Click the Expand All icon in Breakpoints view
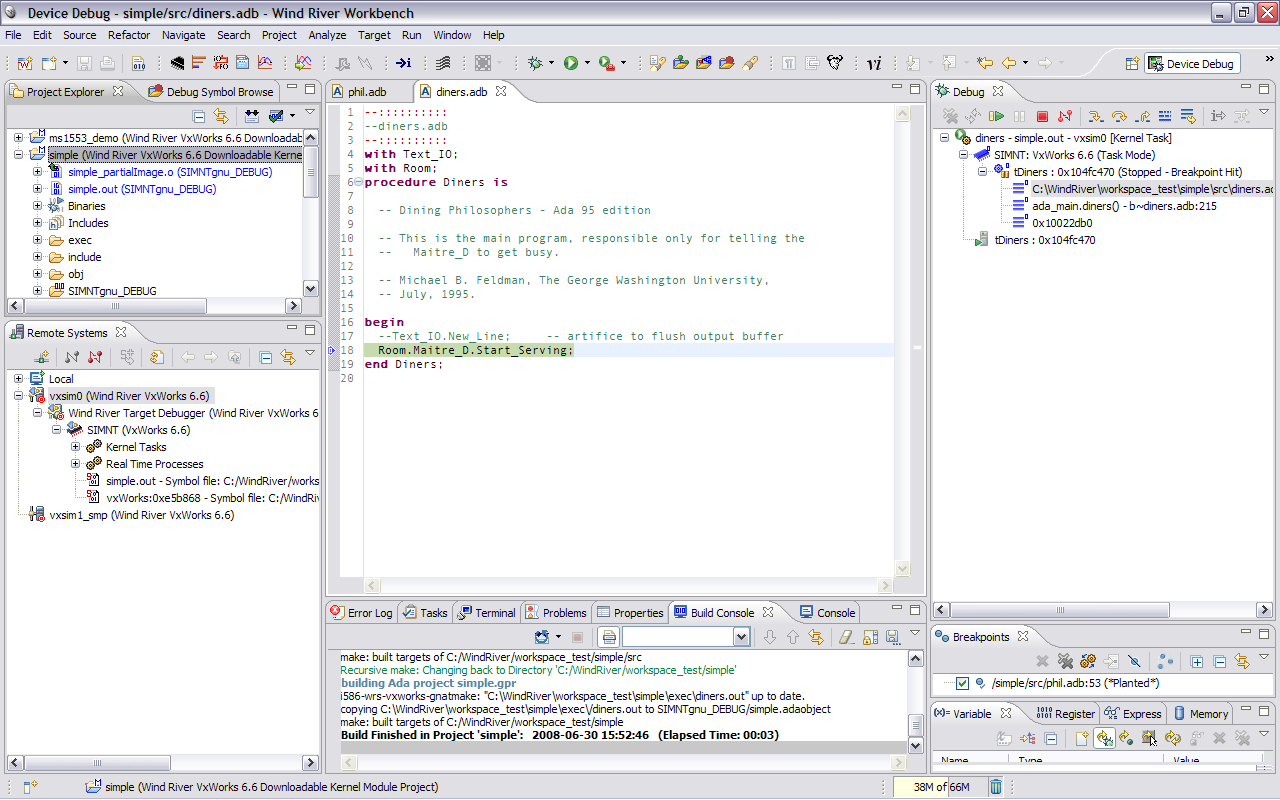 [x=1197, y=661]
